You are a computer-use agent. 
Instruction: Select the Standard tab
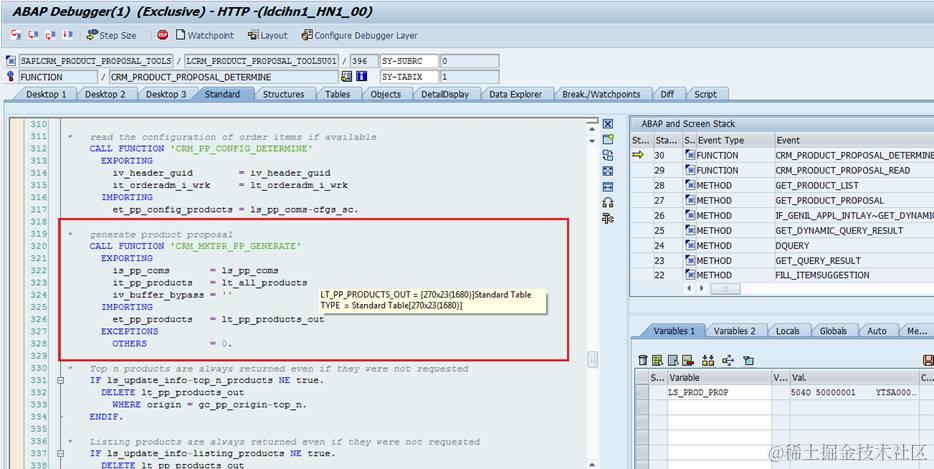[222, 94]
